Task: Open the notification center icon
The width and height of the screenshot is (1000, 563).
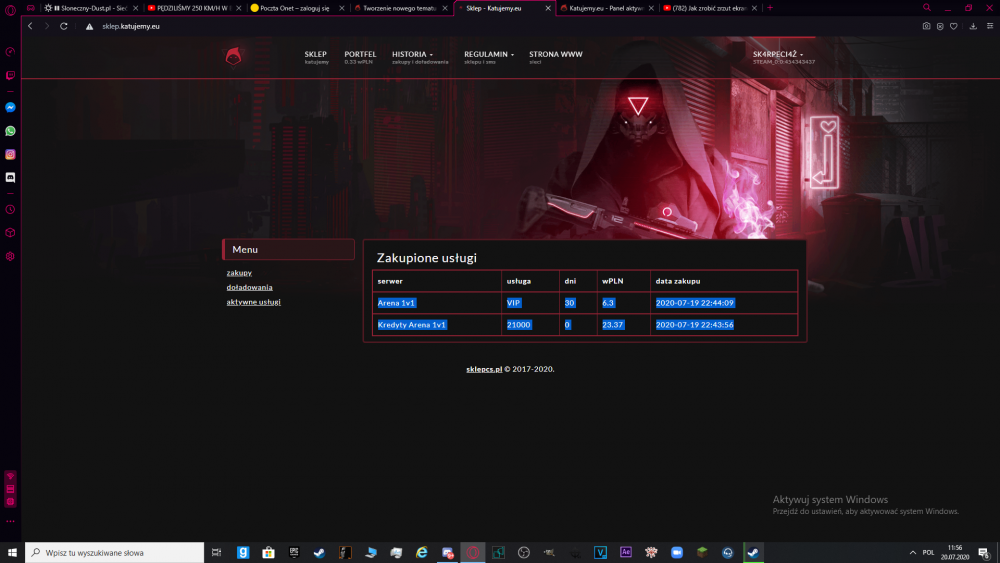Action: 985,552
